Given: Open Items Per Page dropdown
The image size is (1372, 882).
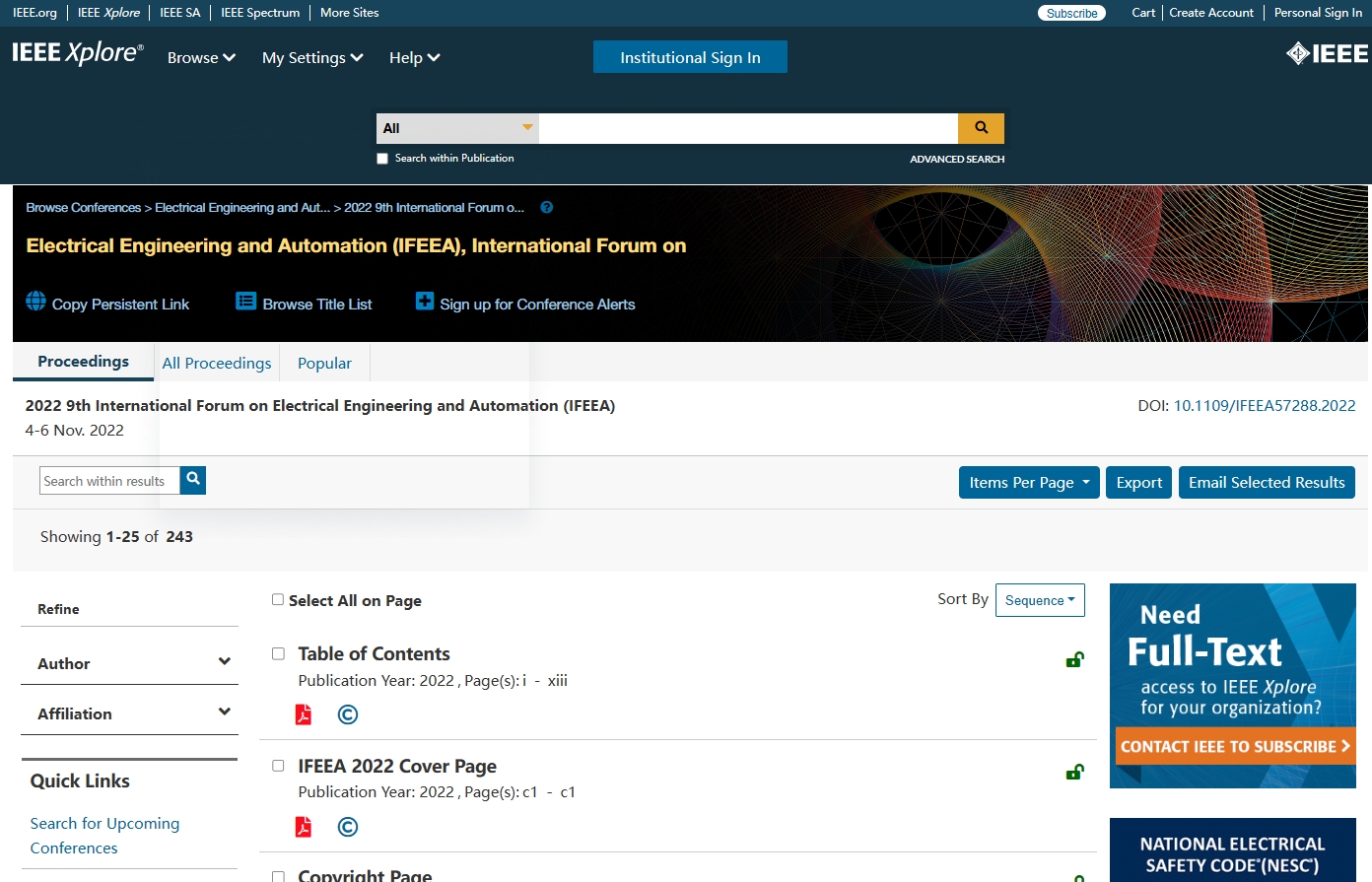Looking at the screenshot, I should (1029, 482).
